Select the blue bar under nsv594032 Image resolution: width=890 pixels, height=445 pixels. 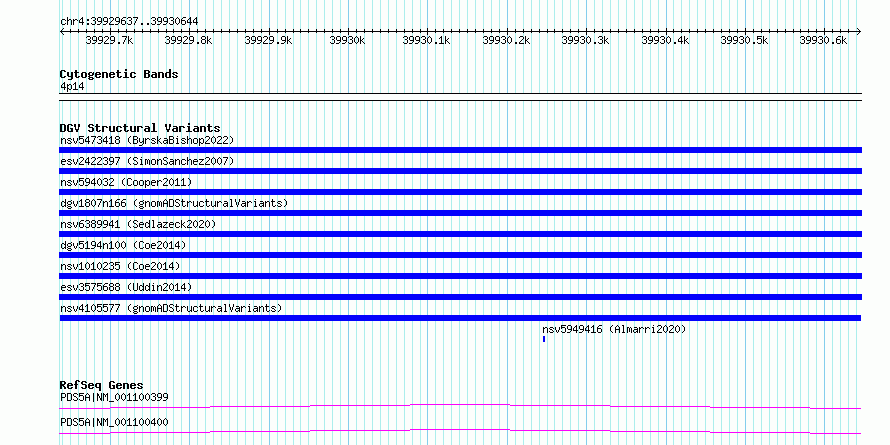[x=461, y=192]
